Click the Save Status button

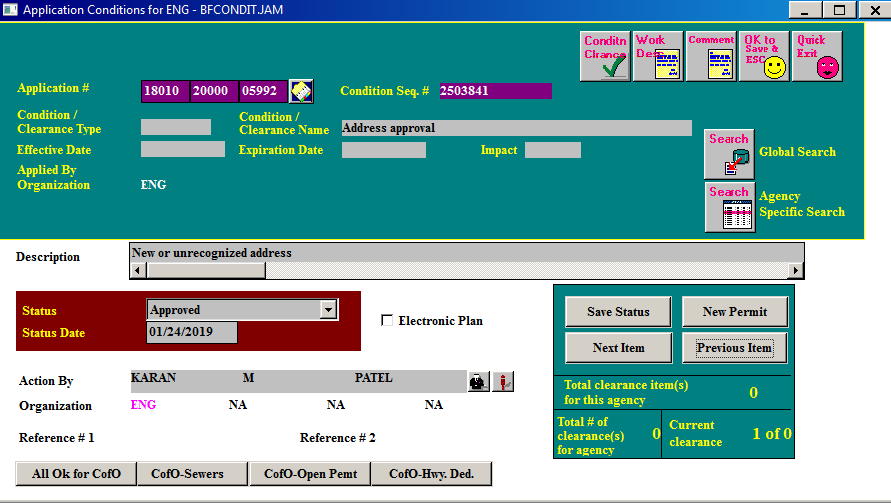(618, 312)
